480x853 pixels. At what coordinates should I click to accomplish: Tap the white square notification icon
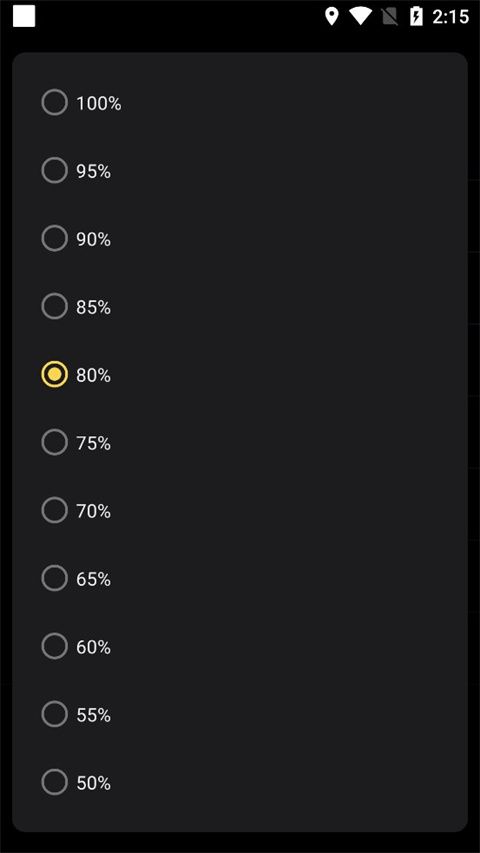click(24, 16)
